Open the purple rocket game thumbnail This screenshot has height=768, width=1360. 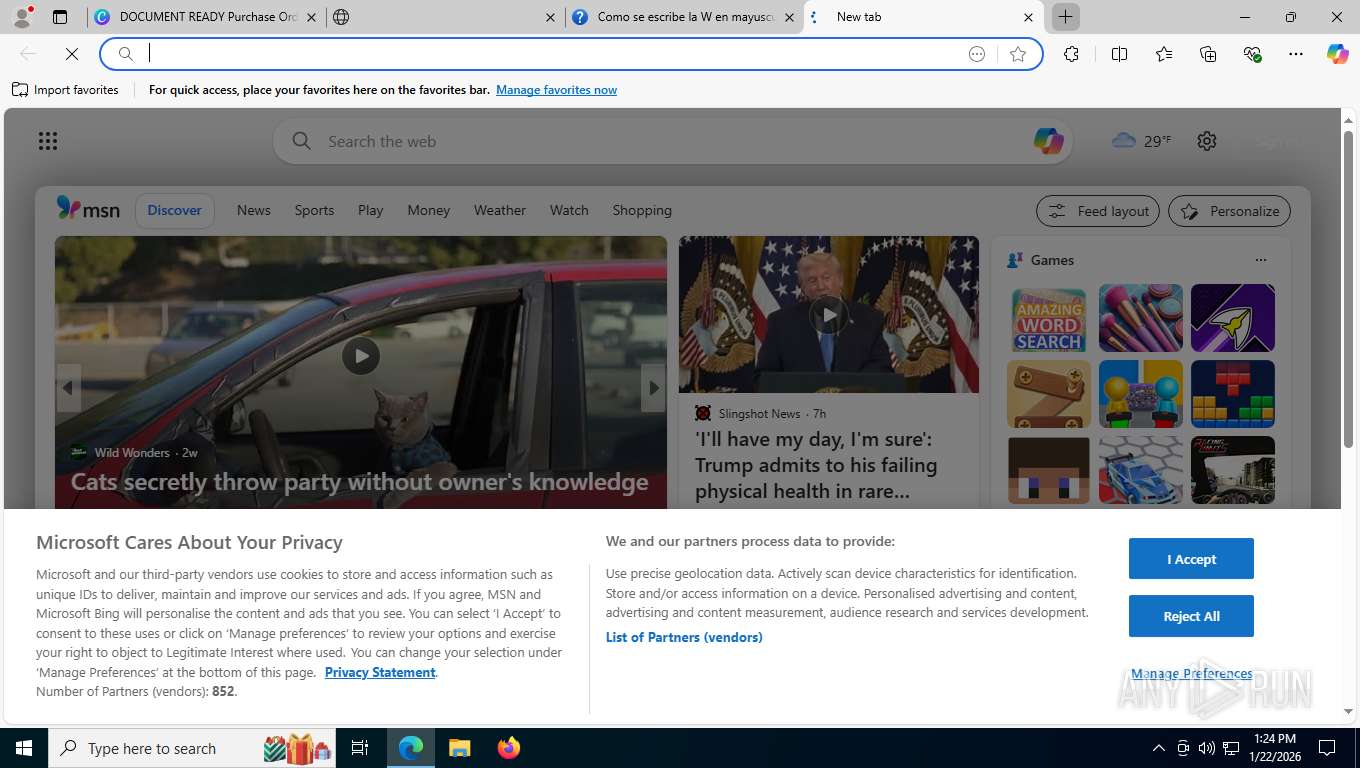(1233, 318)
